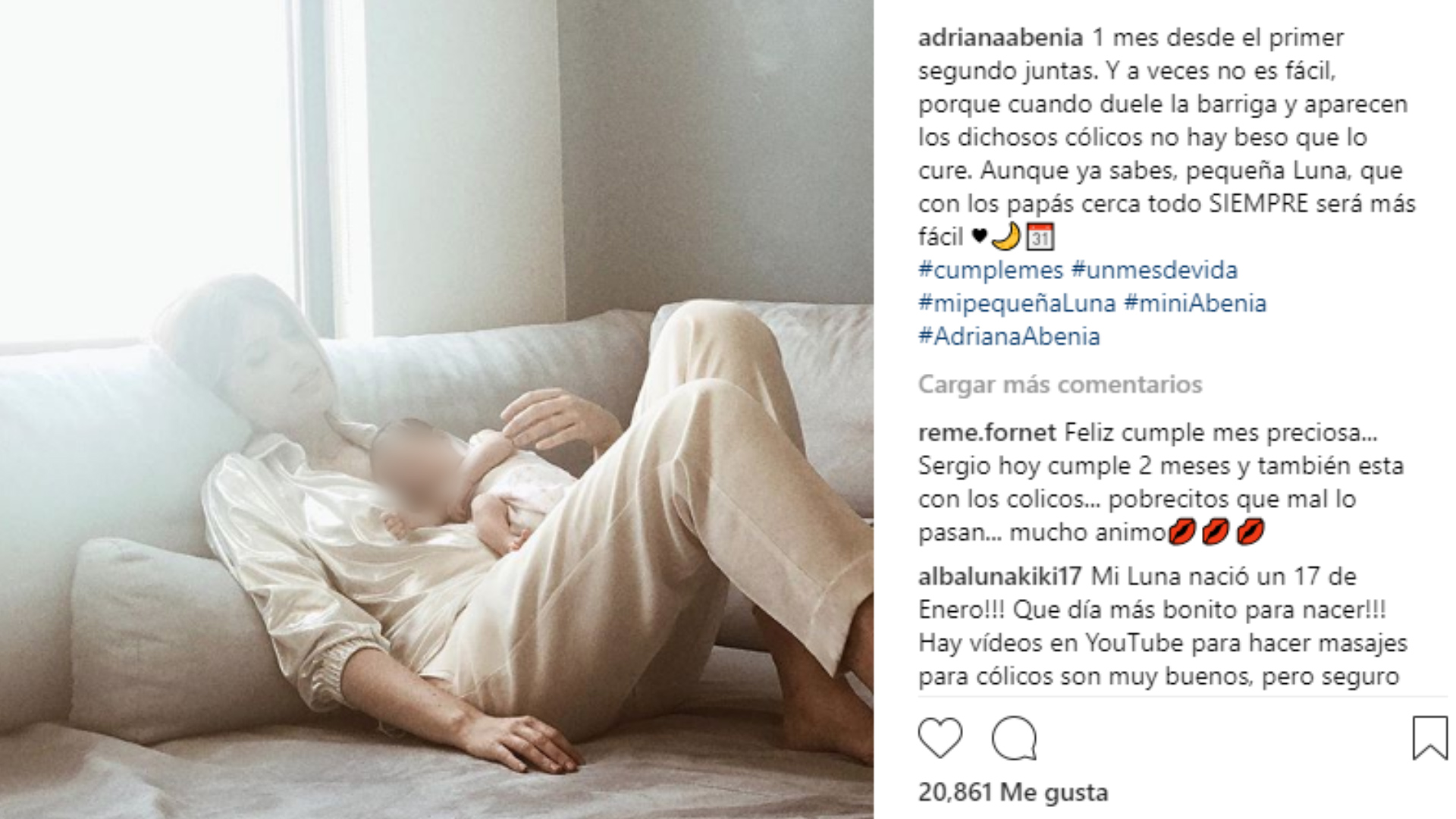This screenshot has height=819, width=1456.
Task: Click the kiss lips emojis in reme.fornet's comment
Action: [x=1216, y=532]
